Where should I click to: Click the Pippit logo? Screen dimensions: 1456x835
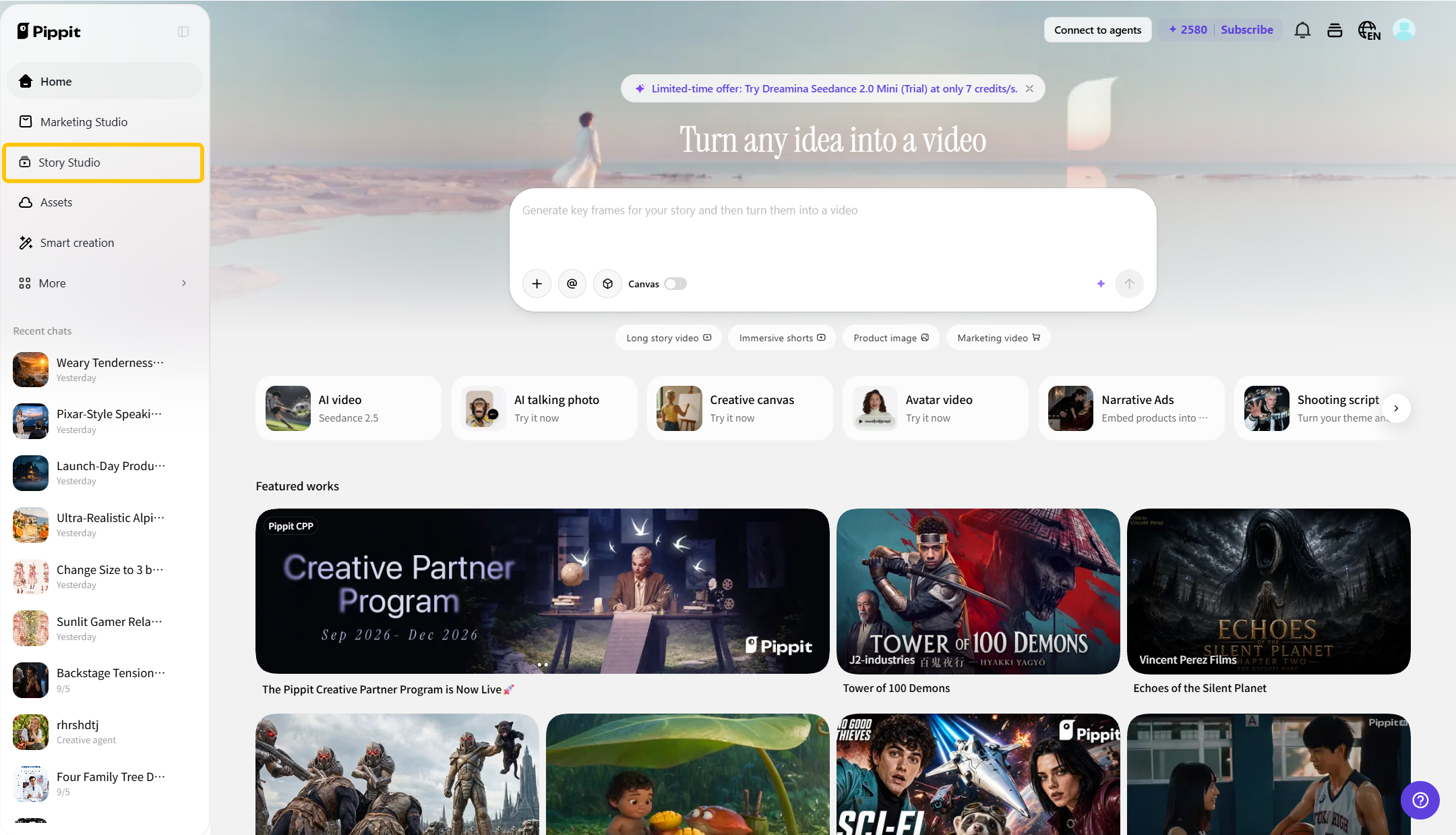pos(49,31)
